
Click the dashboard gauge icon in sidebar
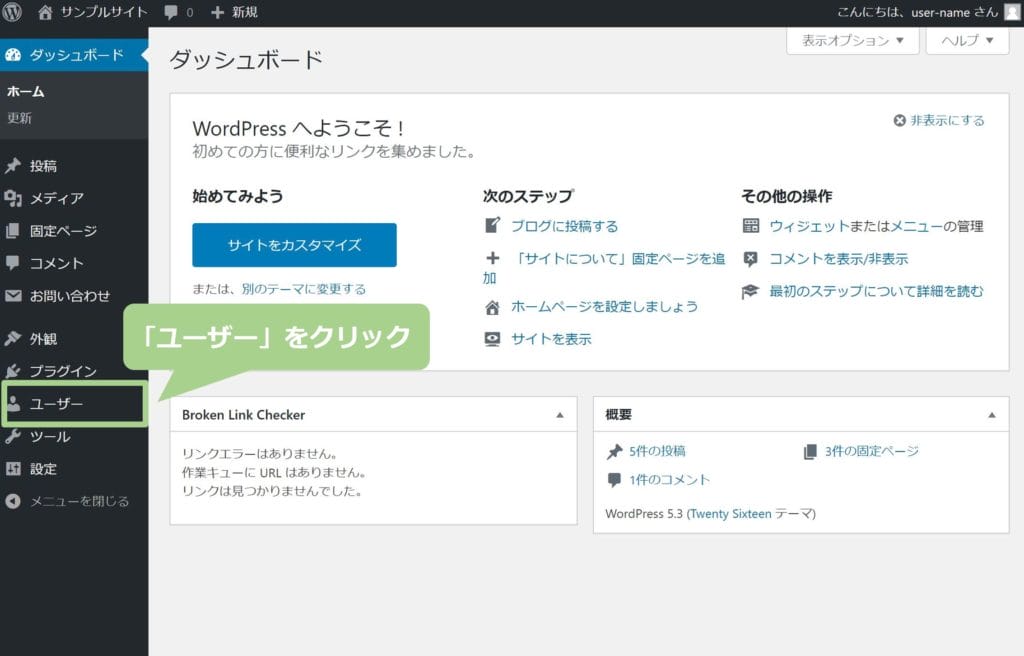13,55
